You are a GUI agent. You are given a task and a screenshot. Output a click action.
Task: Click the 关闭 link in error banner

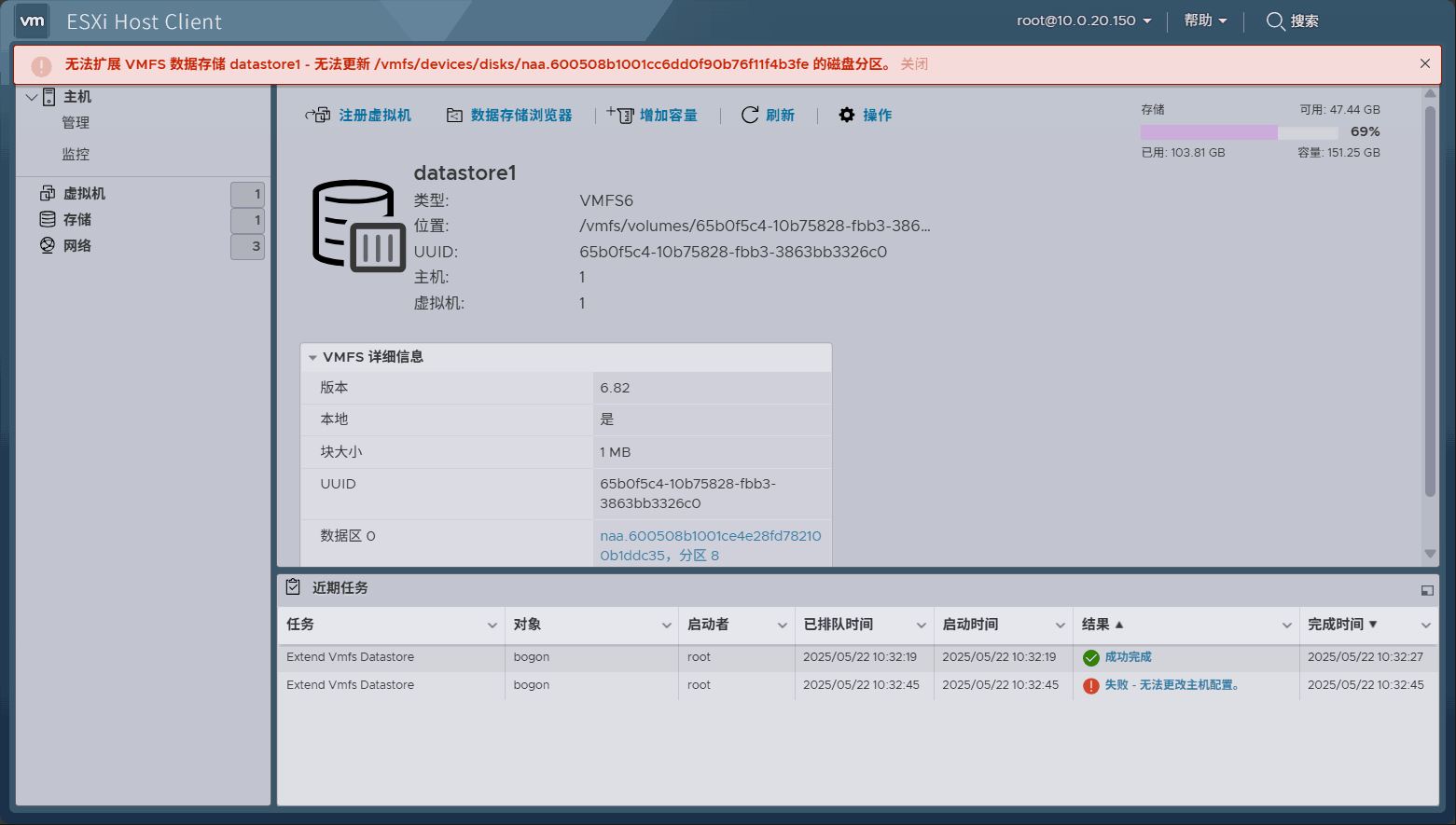[914, 64]
